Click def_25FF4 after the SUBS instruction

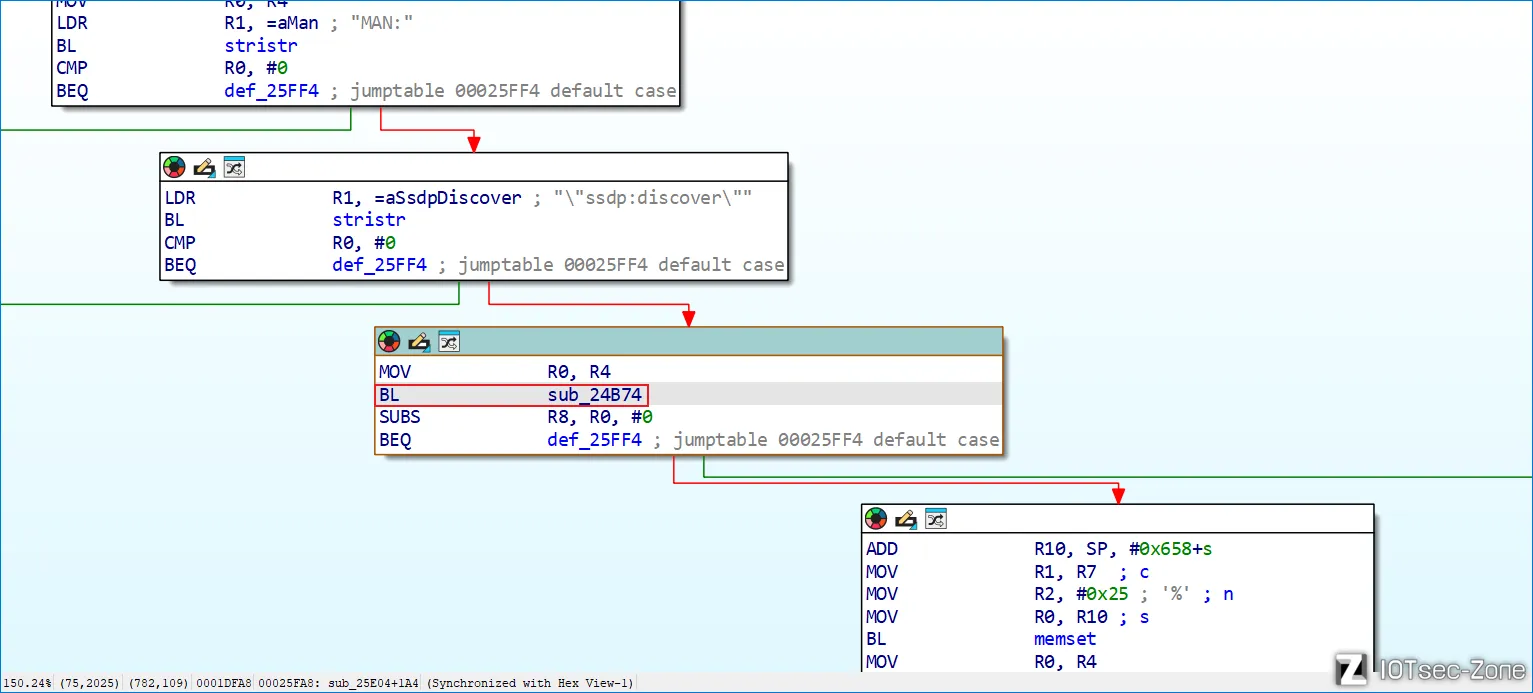pos(595,440)
